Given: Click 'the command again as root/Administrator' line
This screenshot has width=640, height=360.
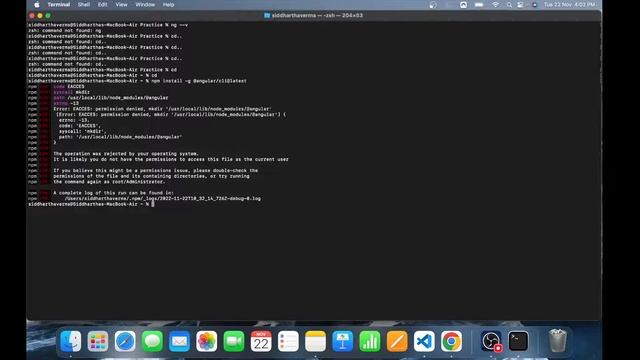Looking at the screenshot, I should coord(109,182).
